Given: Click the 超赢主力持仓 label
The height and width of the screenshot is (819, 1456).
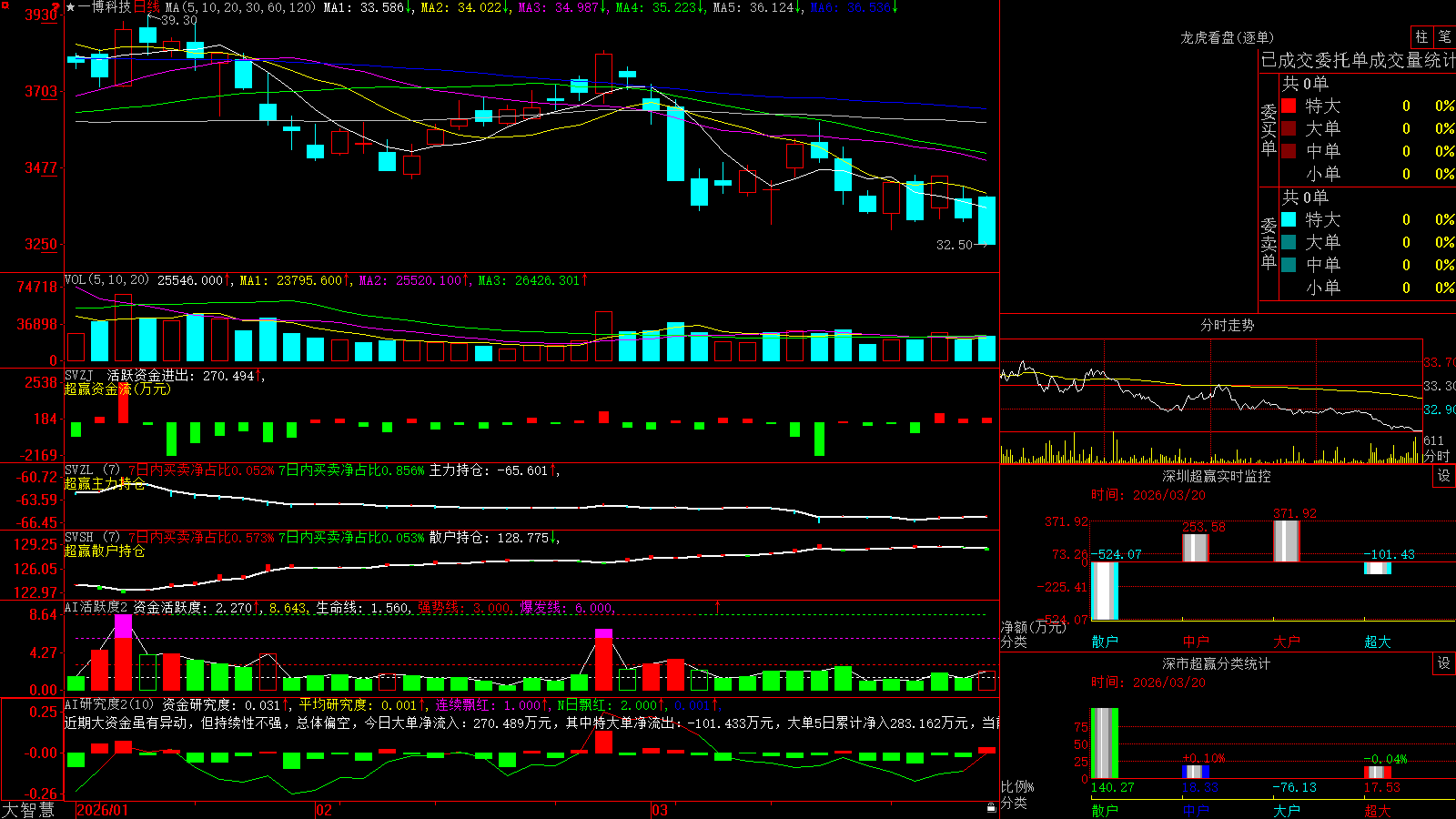Looking at the screenshot, I should click(105, 483).
